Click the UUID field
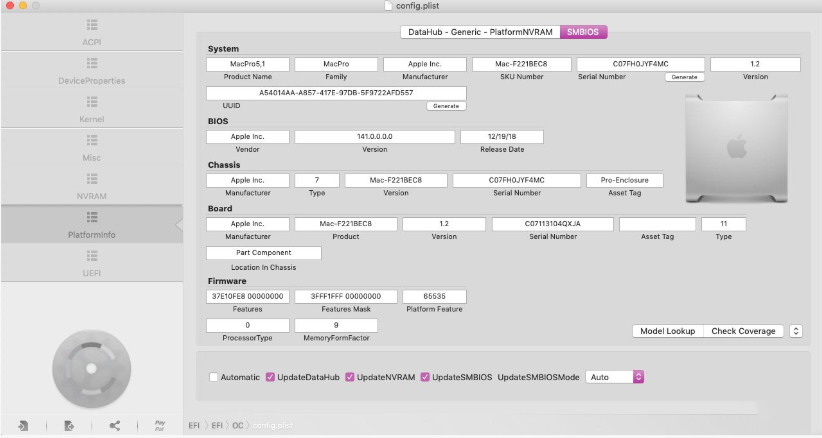Viewport: 822px width, 438px height. (x=336, y=93)
